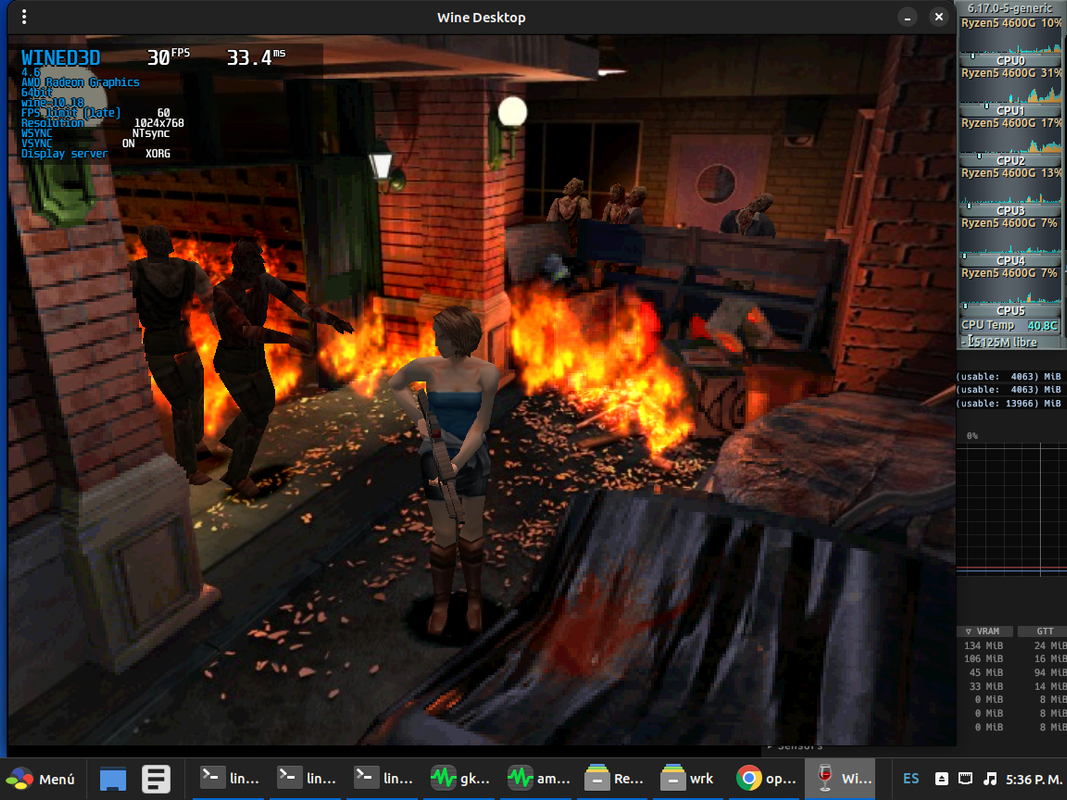Screen dimensions: 1067x800
Task: Open the ES keyboard layout indicator
Action: 910,779
